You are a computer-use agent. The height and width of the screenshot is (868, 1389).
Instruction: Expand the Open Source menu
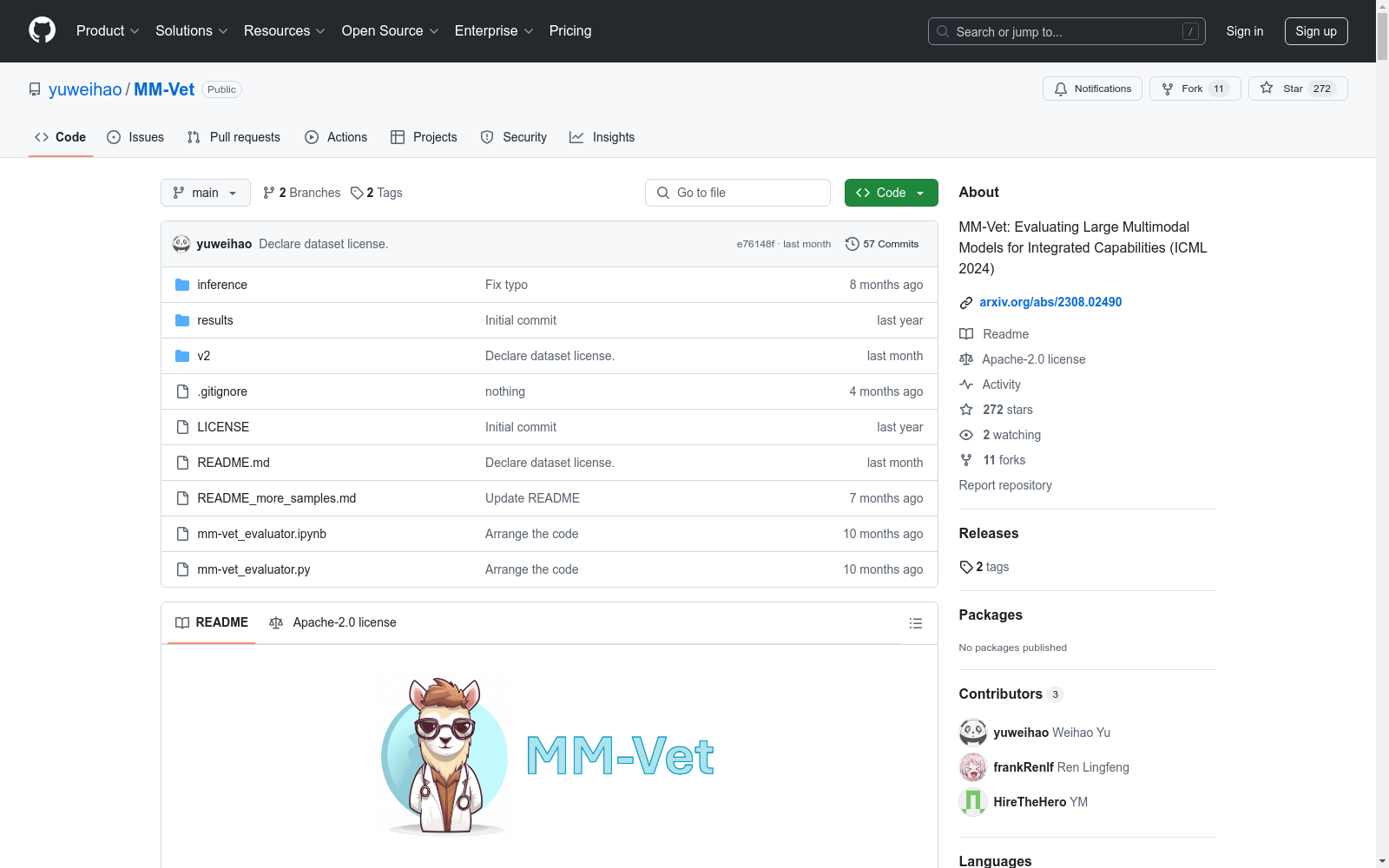(x=391, y=30)
